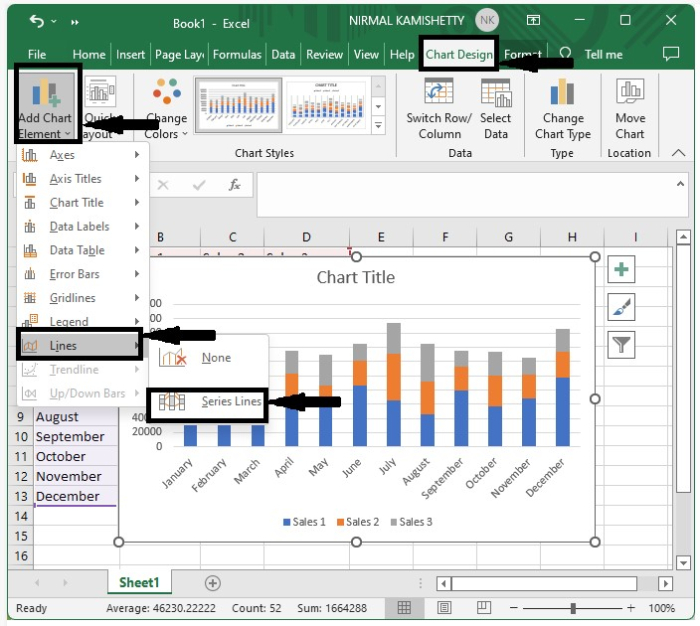Switch to Data ribbon tab
Screen dimensions: 700x626
[x=283, y=54]
